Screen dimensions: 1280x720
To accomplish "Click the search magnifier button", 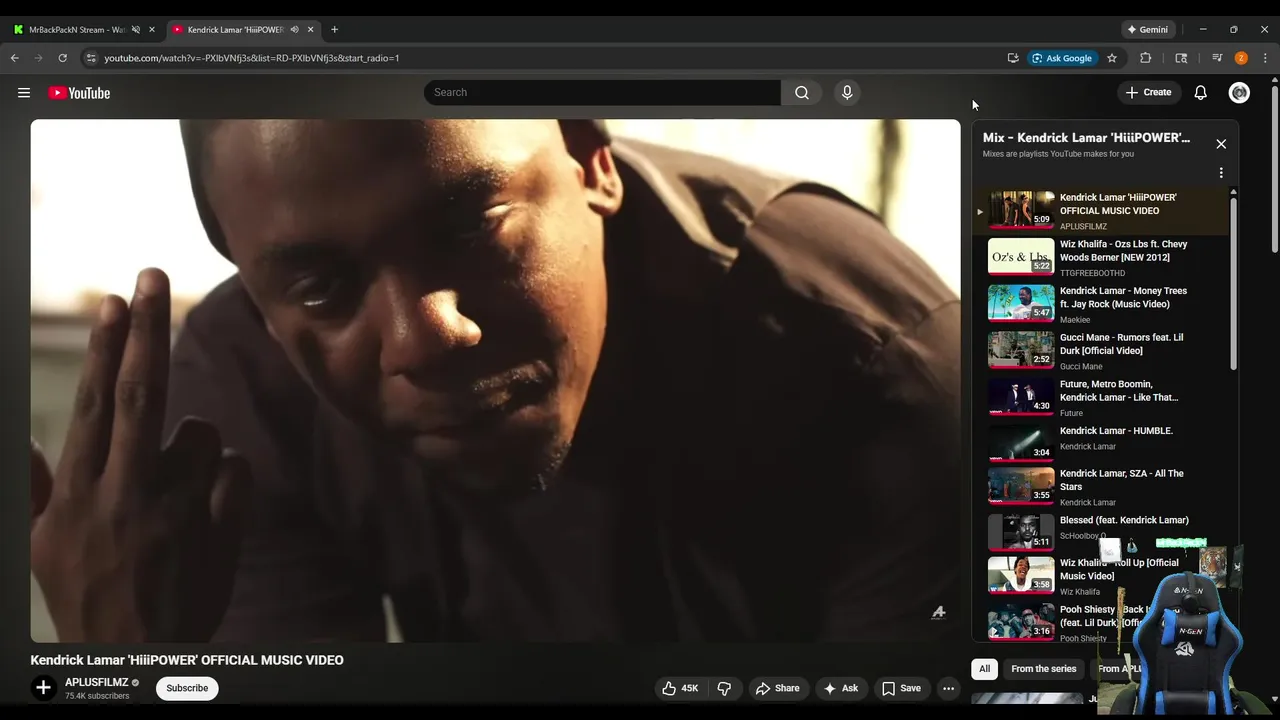I will click(x=802, y=93).
